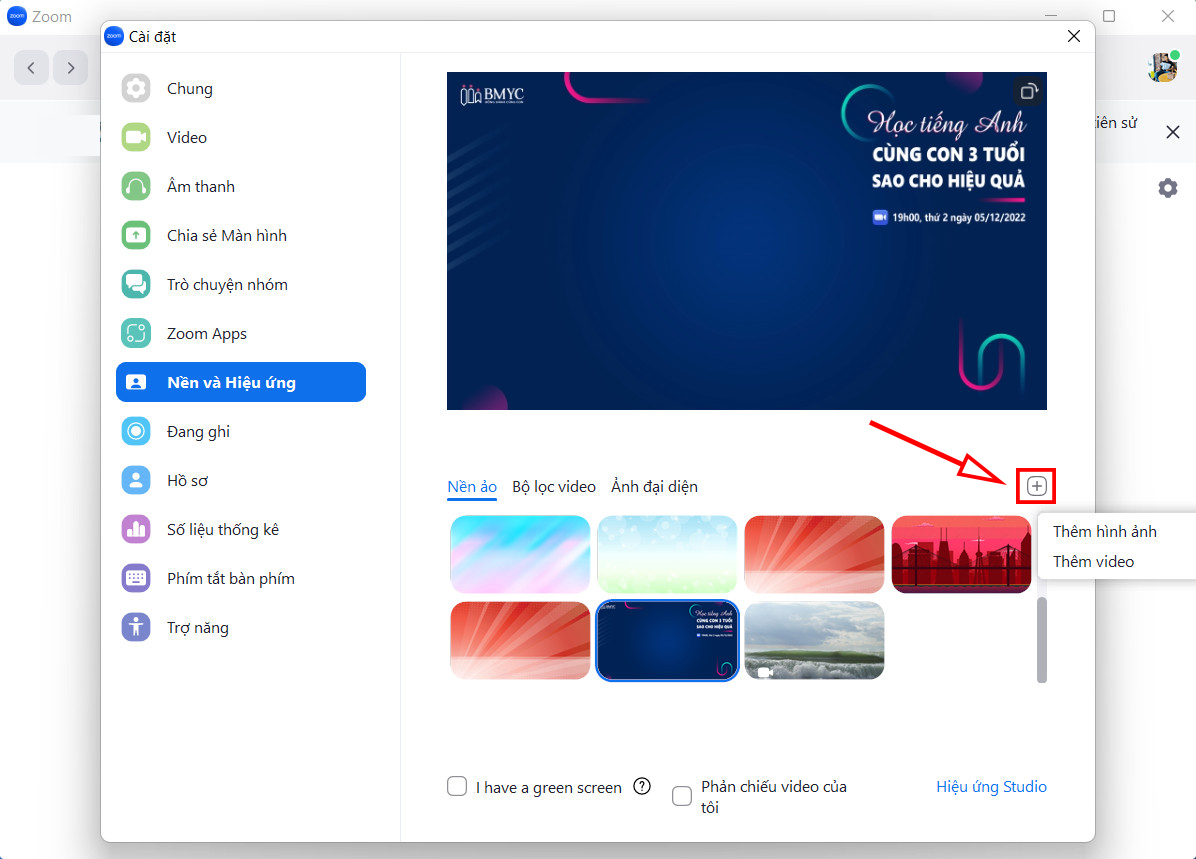This screenshot has width=1196, height=859.
Task: Open the Phím tắt bàn phím keyboard icon
Action: click(136, 578)
